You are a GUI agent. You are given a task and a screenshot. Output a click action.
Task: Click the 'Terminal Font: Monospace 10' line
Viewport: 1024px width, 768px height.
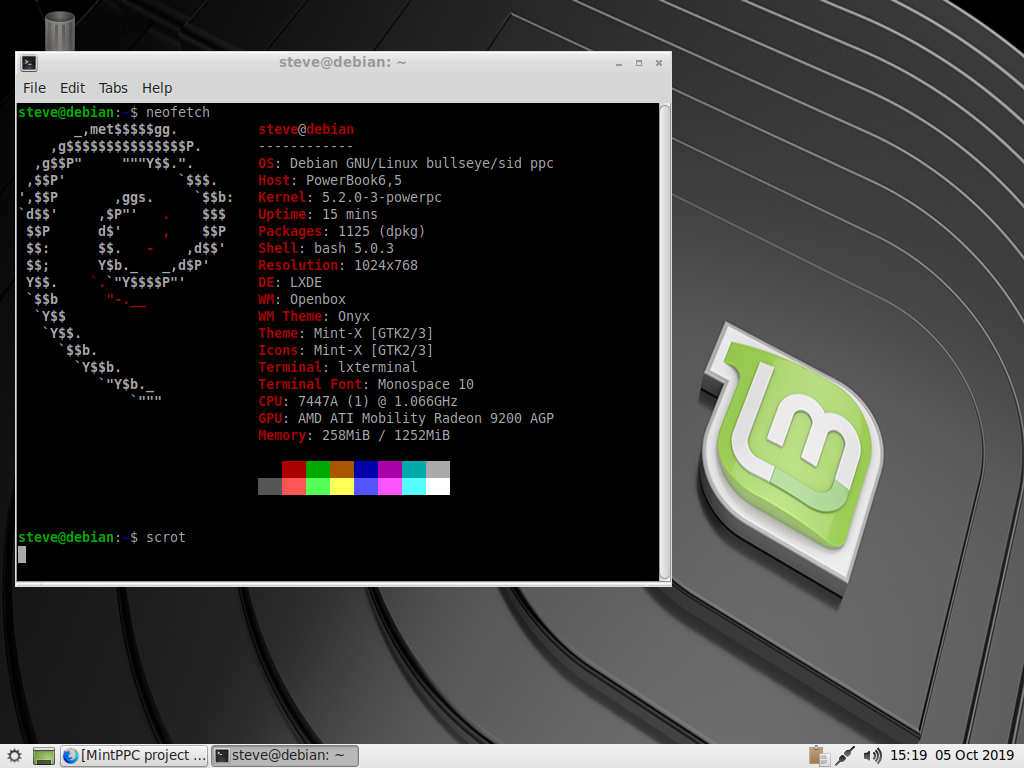pyautogui.click(x=366, y=384)
